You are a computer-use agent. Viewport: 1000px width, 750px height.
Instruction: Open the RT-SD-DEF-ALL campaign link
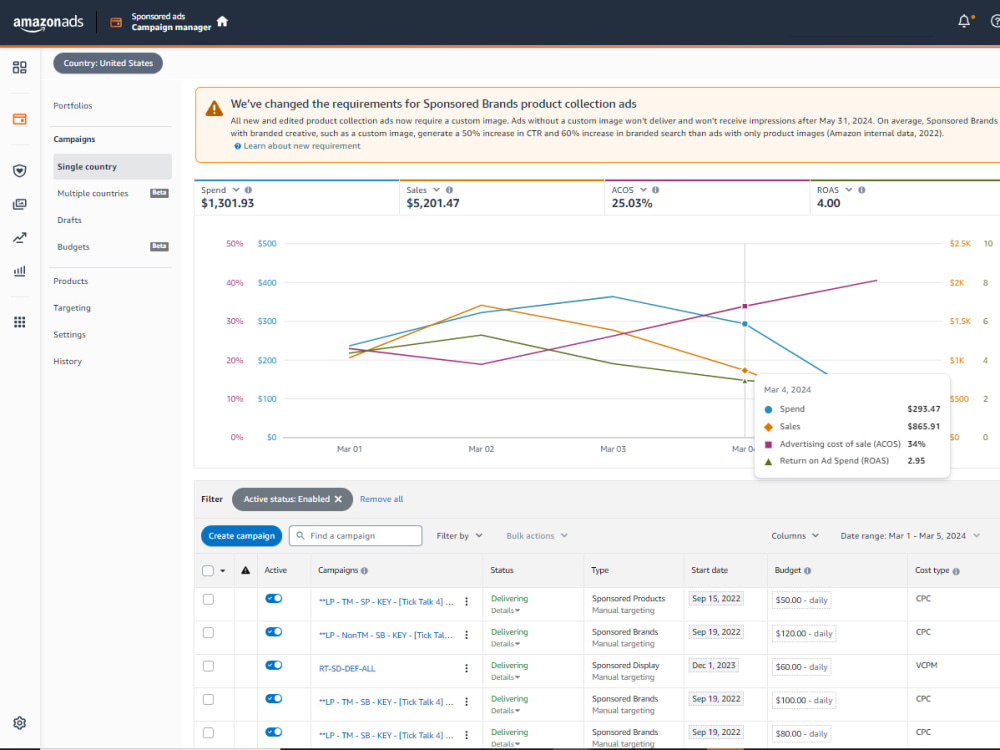[x=347, y=668]
